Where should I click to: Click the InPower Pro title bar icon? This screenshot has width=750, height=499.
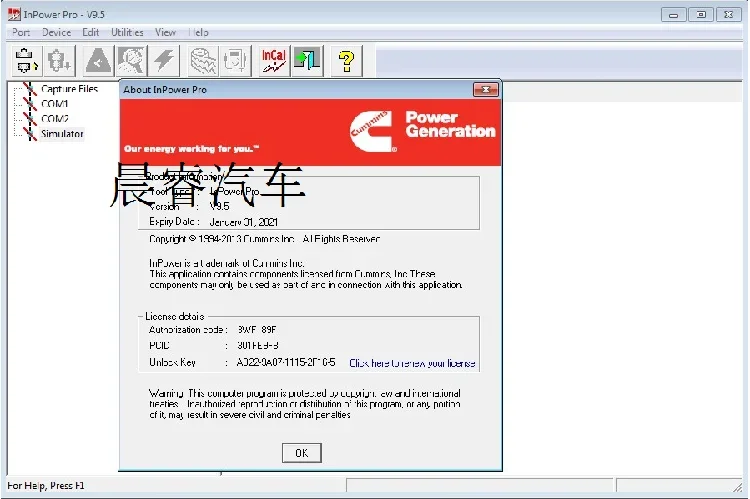coord(14,14)
